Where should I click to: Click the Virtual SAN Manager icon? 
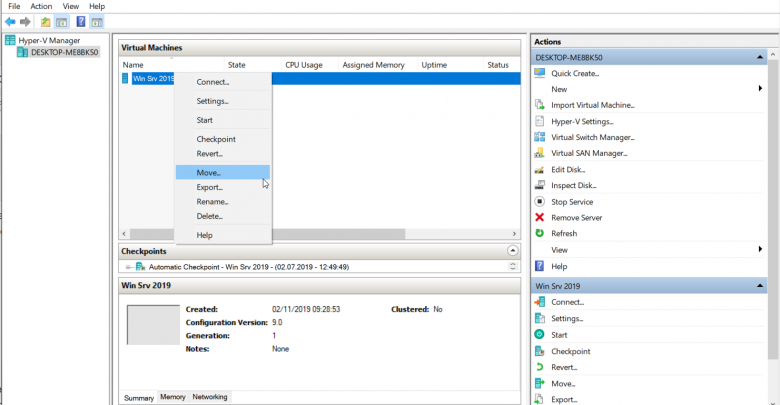click(539, 153)
